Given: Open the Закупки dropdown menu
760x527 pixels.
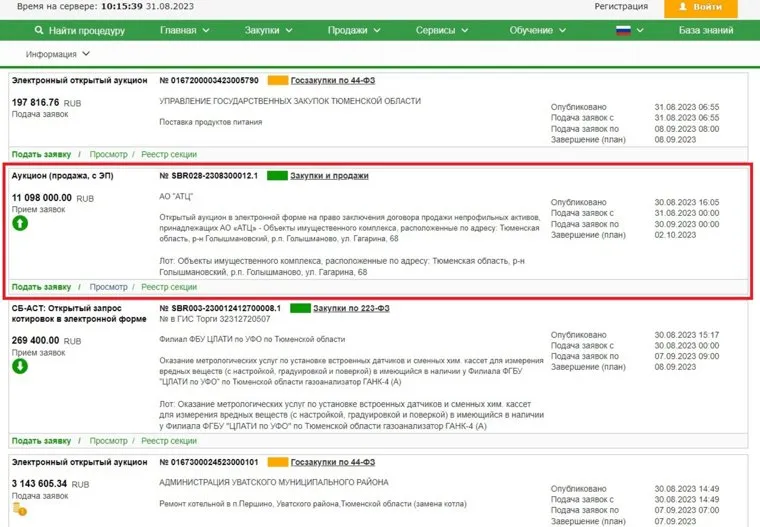Looking at the screenshot, I should tap(268, 31).
